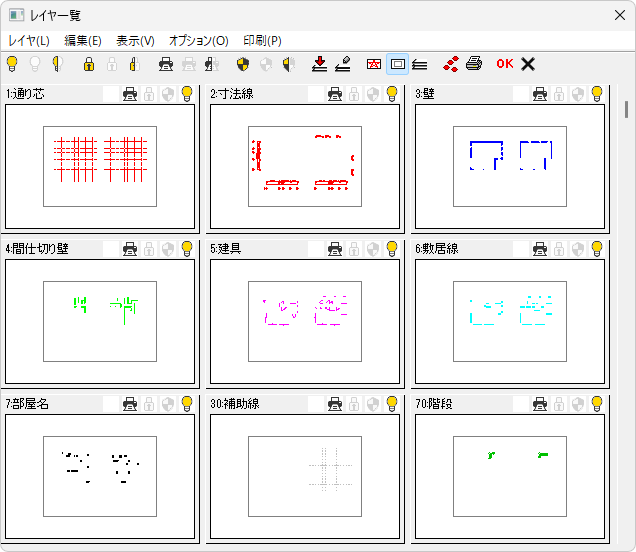Click the red download arrow toolbar icon
Screen dimensions: 636x552
pyautogui.click(x=320, y=64)
